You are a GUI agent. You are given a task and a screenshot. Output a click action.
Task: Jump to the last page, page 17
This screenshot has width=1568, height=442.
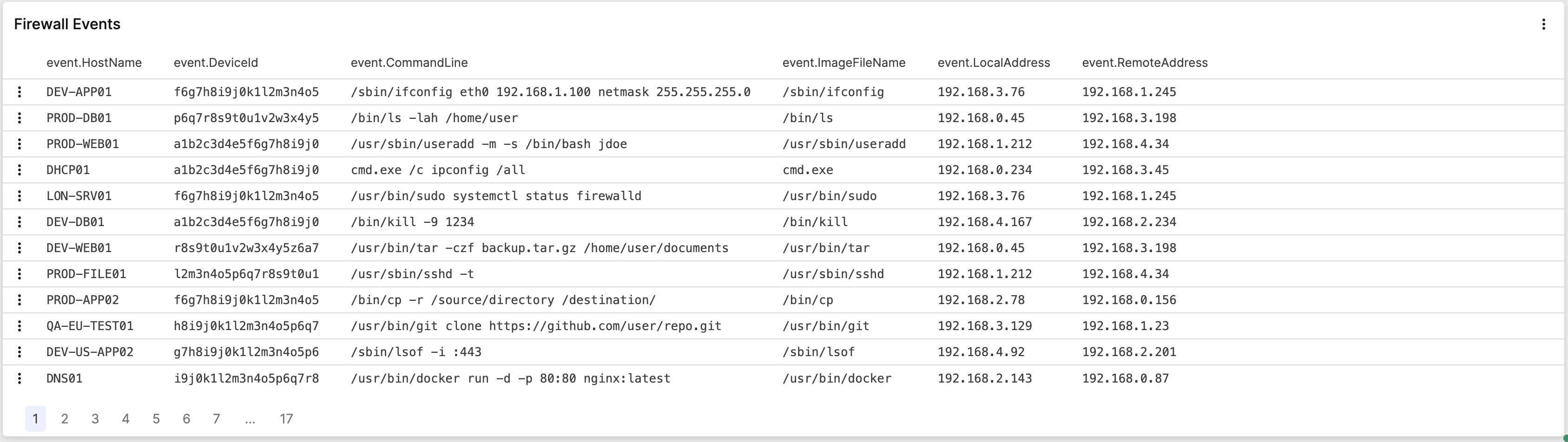(x=286, y=419)
